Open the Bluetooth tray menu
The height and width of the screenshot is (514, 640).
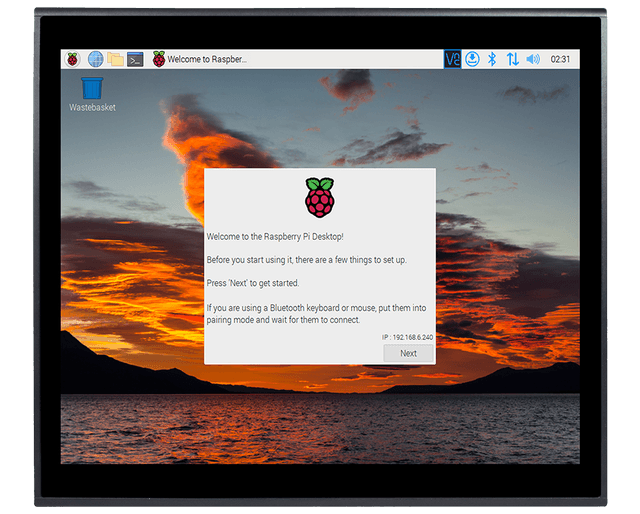point(492,59)
